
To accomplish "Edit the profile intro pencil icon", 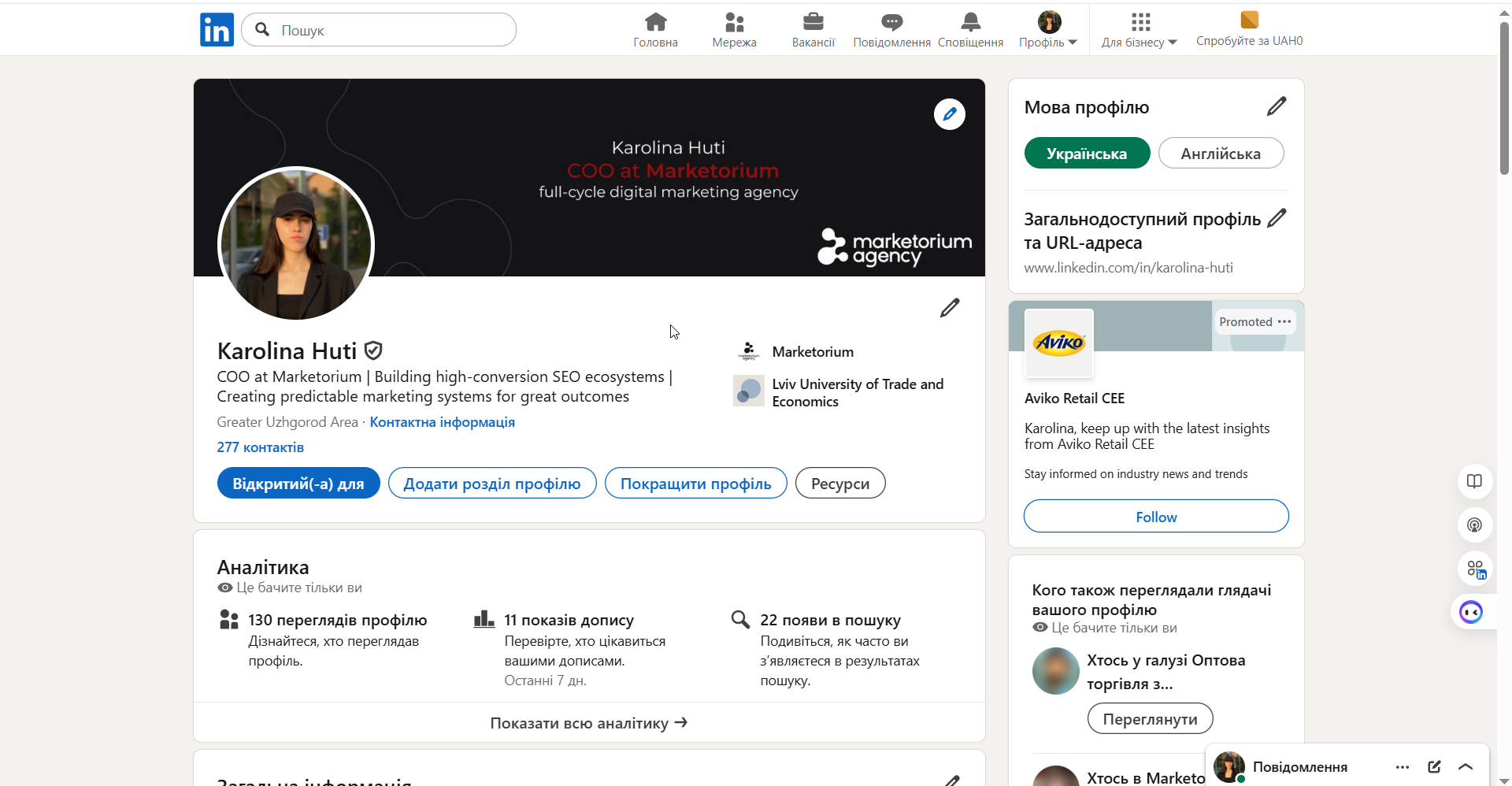I will [x=950, y=308].
